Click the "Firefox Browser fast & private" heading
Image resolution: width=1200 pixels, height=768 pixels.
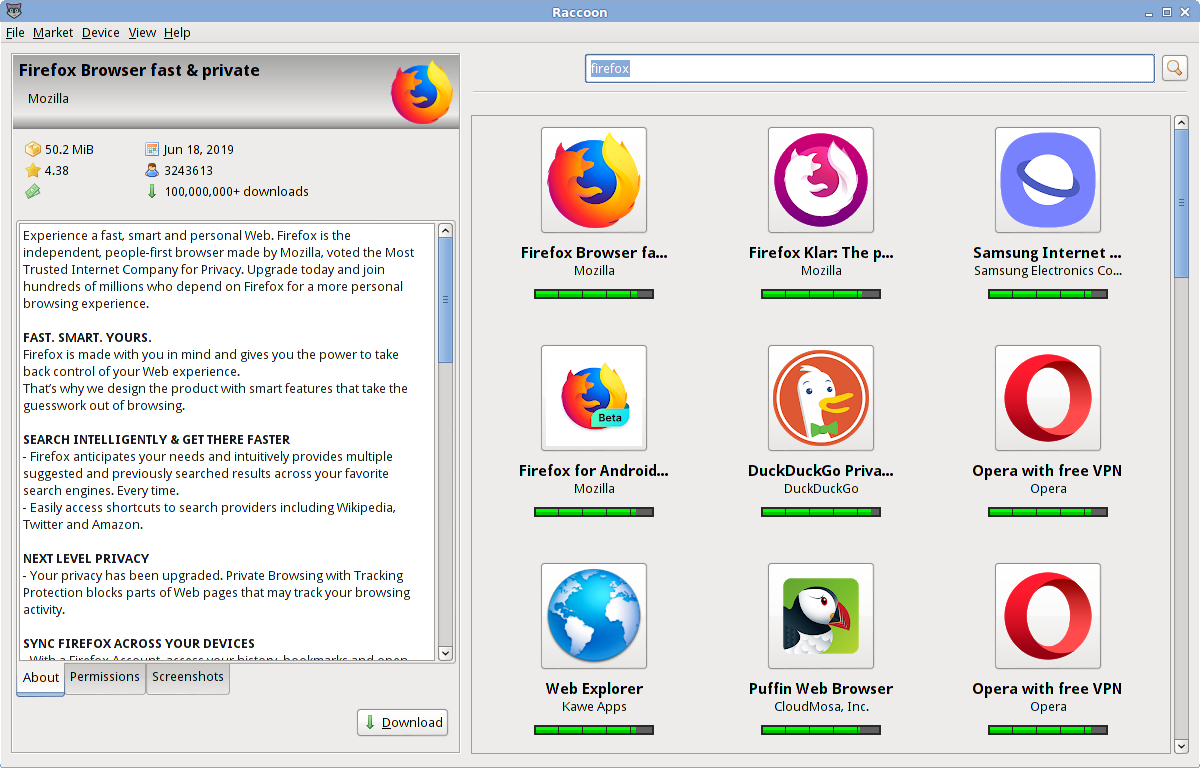click(x=139, y=71)
